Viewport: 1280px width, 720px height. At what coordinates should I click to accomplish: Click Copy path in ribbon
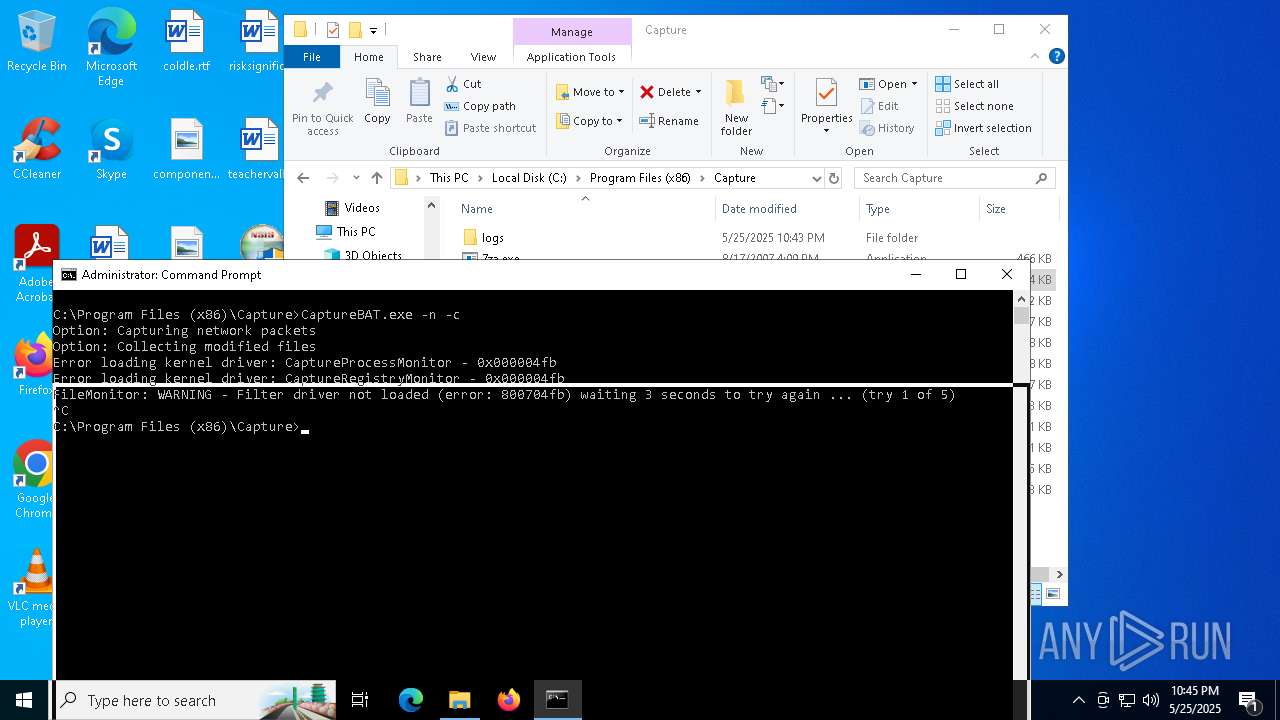pos(480,106)
